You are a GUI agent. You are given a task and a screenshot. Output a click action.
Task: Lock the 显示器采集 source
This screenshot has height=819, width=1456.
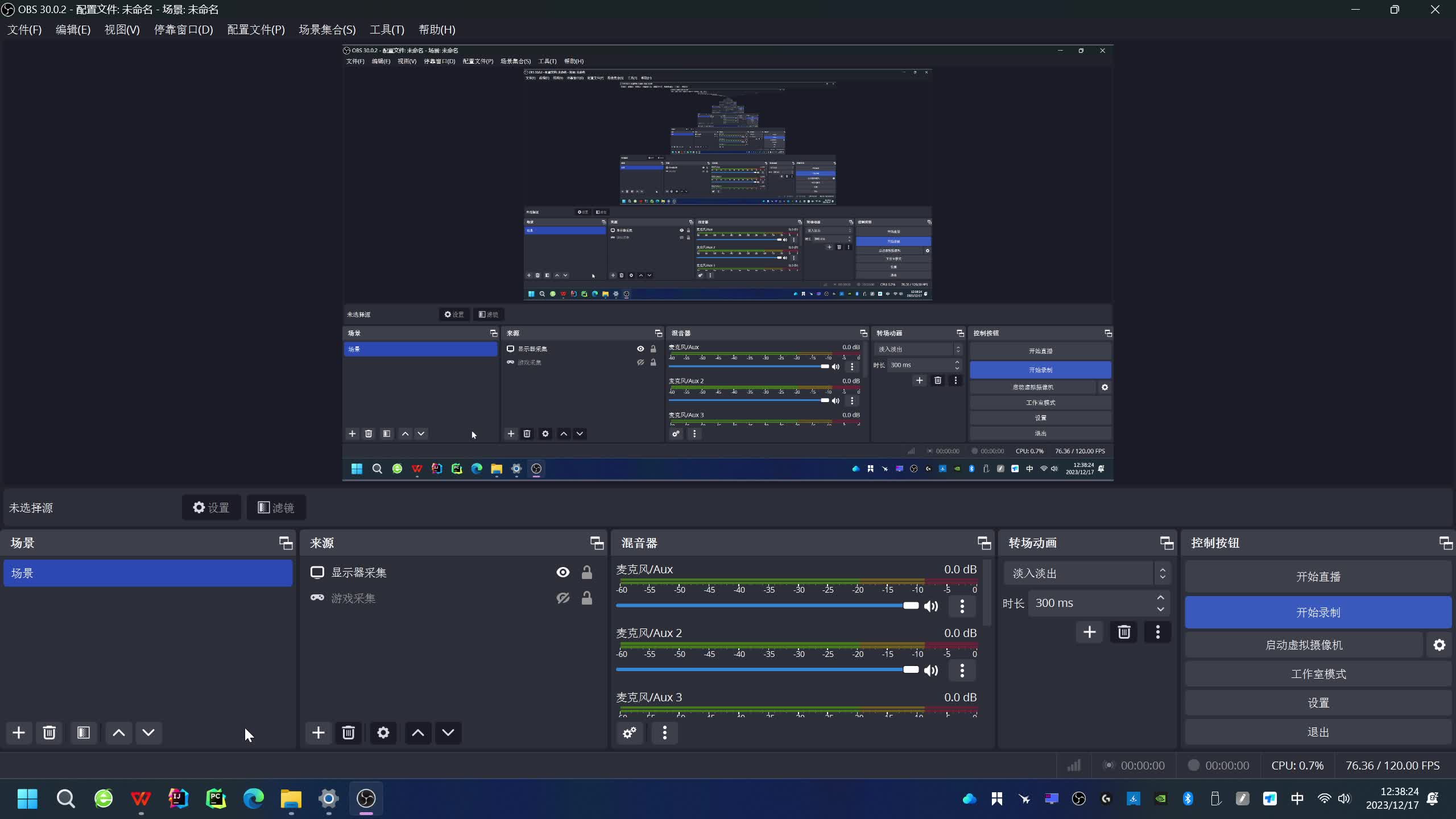[586, 572]
